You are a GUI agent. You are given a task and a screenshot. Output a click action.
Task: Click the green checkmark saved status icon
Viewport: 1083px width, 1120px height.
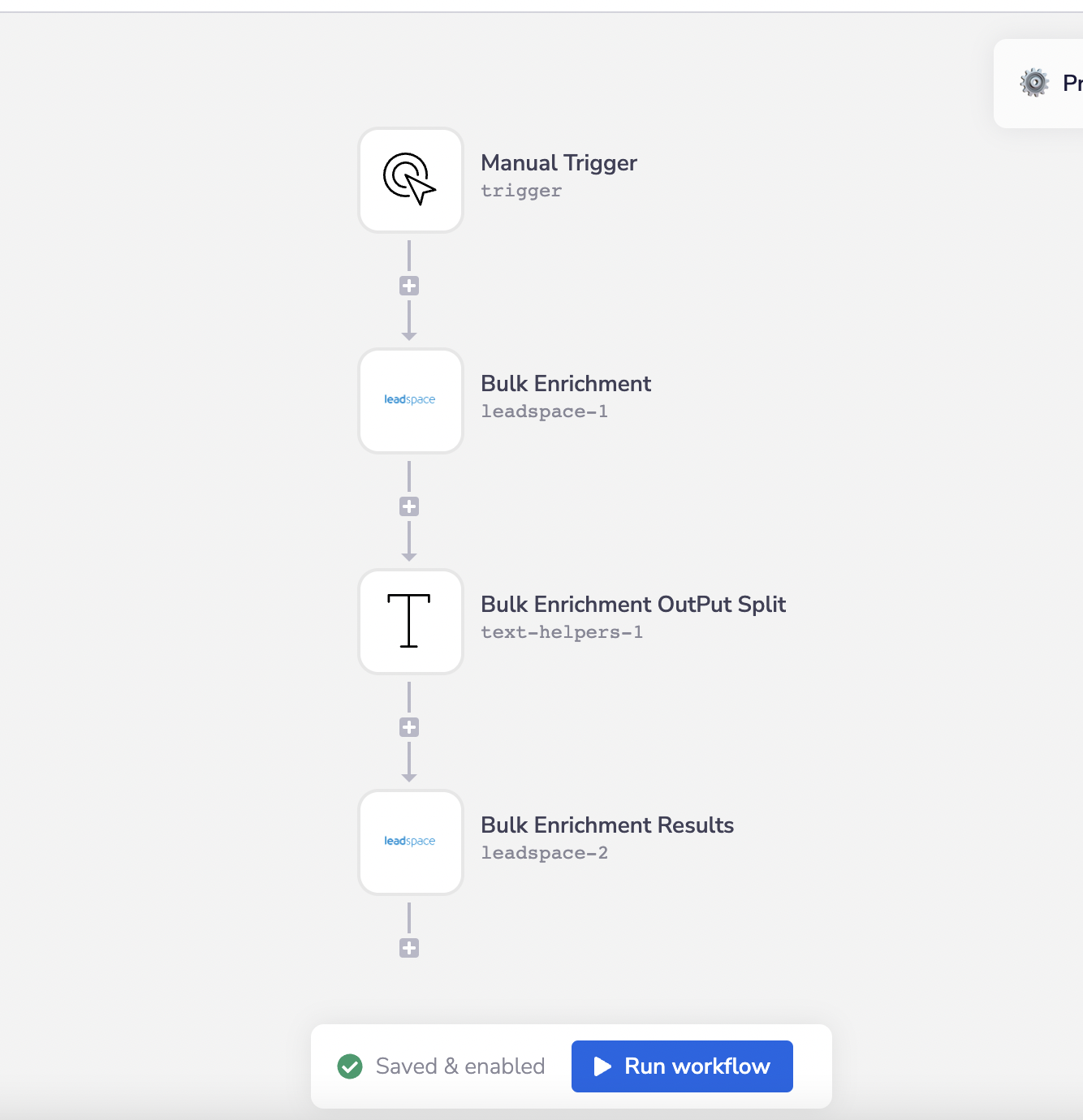[x=350, y=1066]
